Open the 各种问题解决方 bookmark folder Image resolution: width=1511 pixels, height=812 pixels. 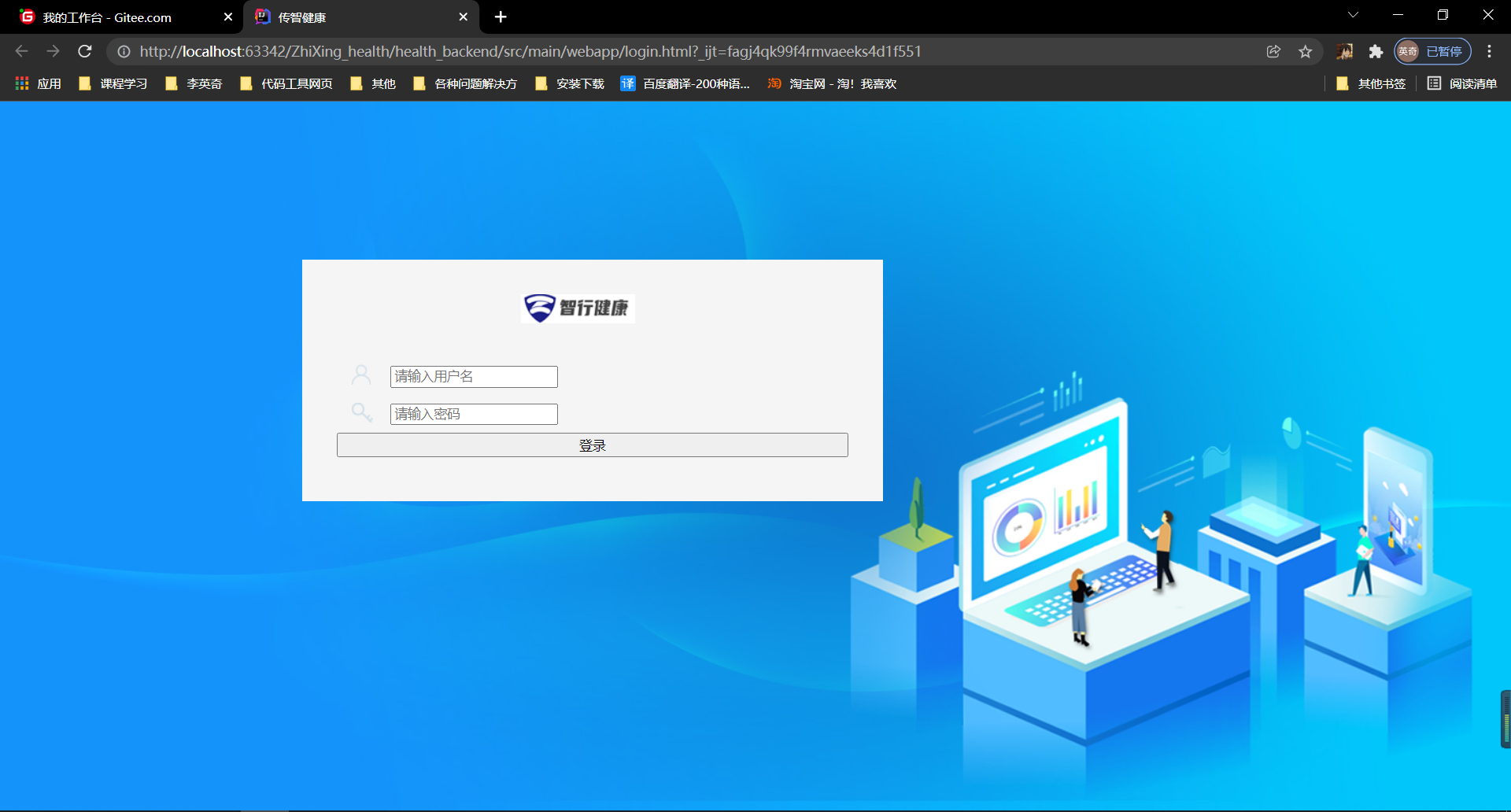click(x=465, y=83)
